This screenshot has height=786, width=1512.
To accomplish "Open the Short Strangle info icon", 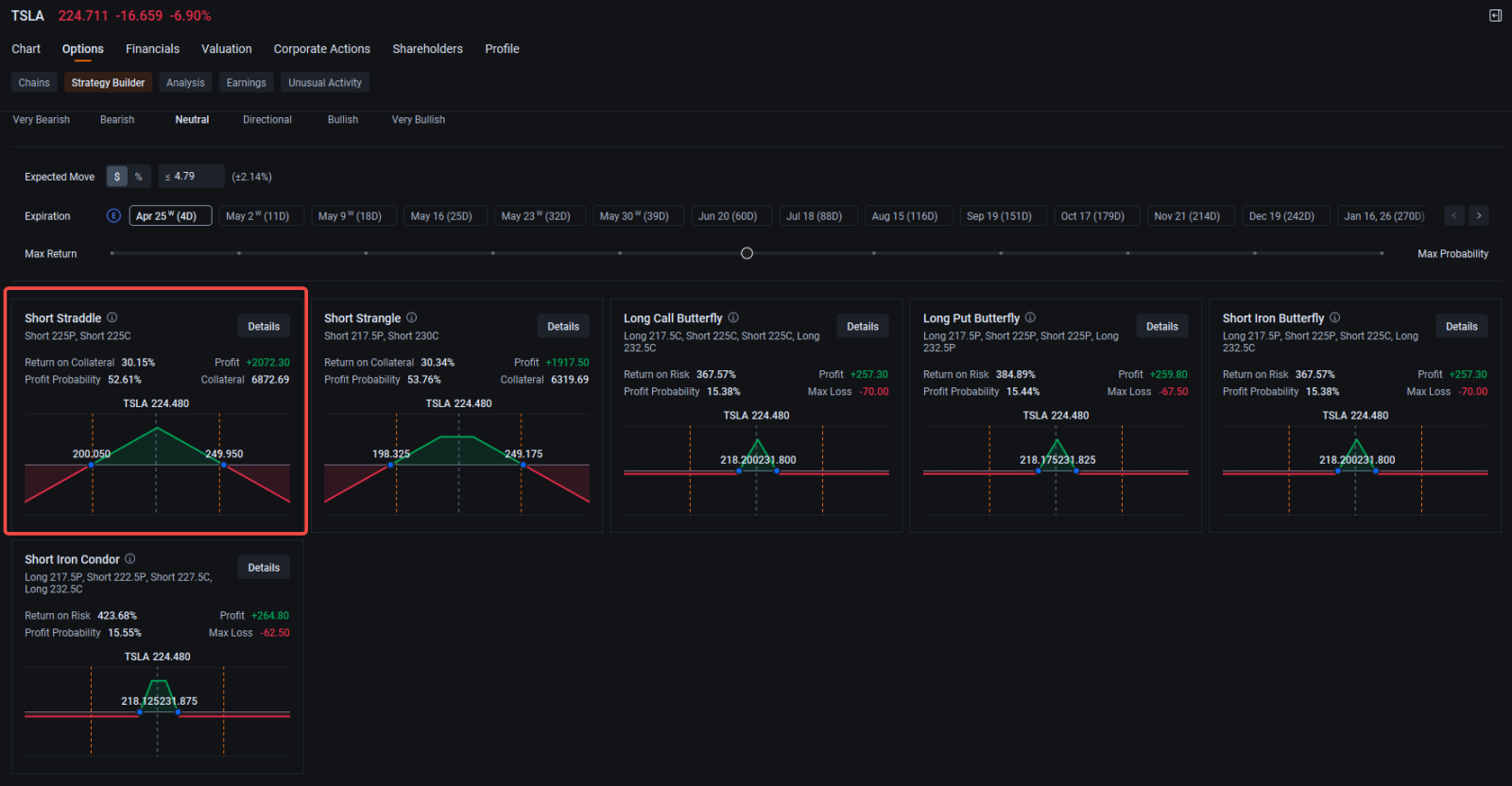I will (x=412, y=317).
